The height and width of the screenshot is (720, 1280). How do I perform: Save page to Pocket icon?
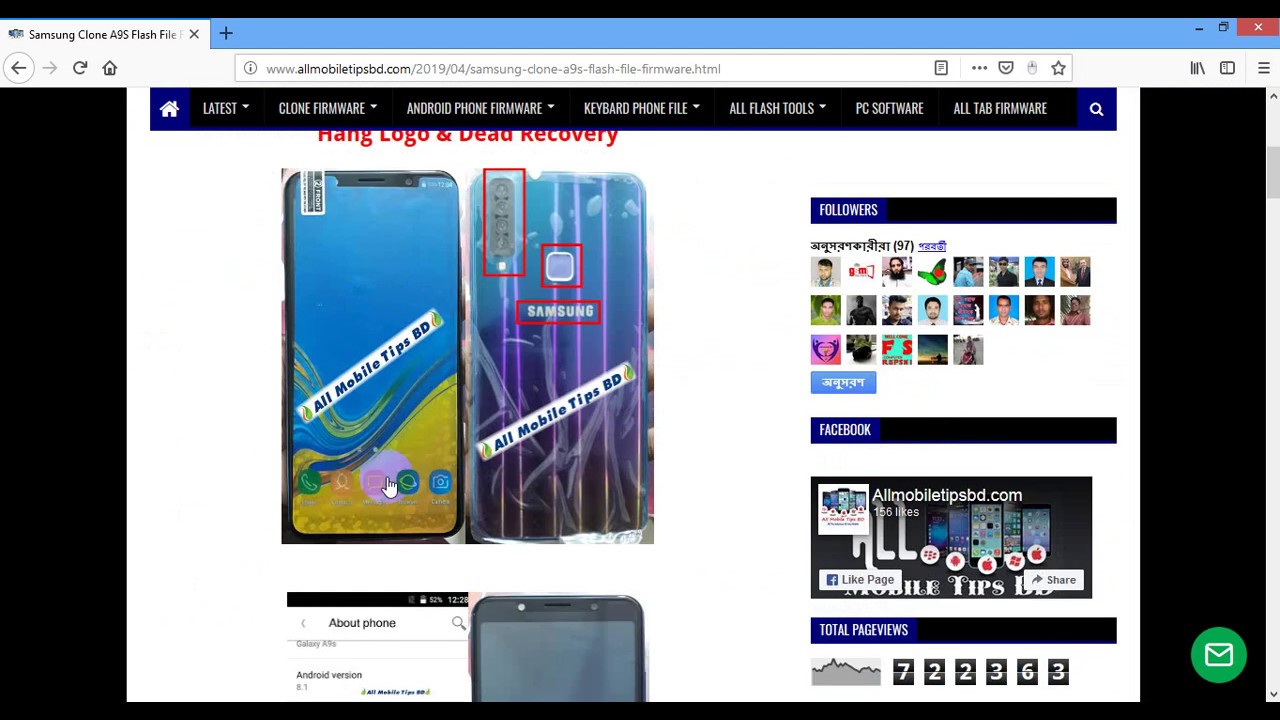(1006, 68)
